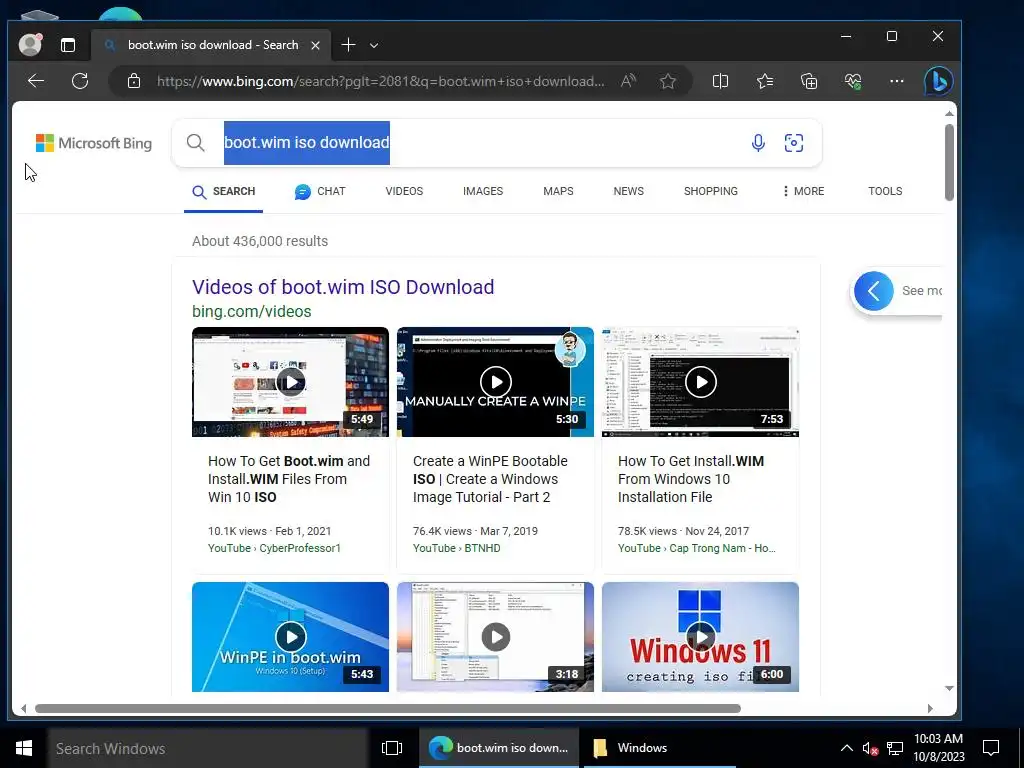Go to Microsoft Bing home logo
This screenshot has height=768, width=1024.
93,143
